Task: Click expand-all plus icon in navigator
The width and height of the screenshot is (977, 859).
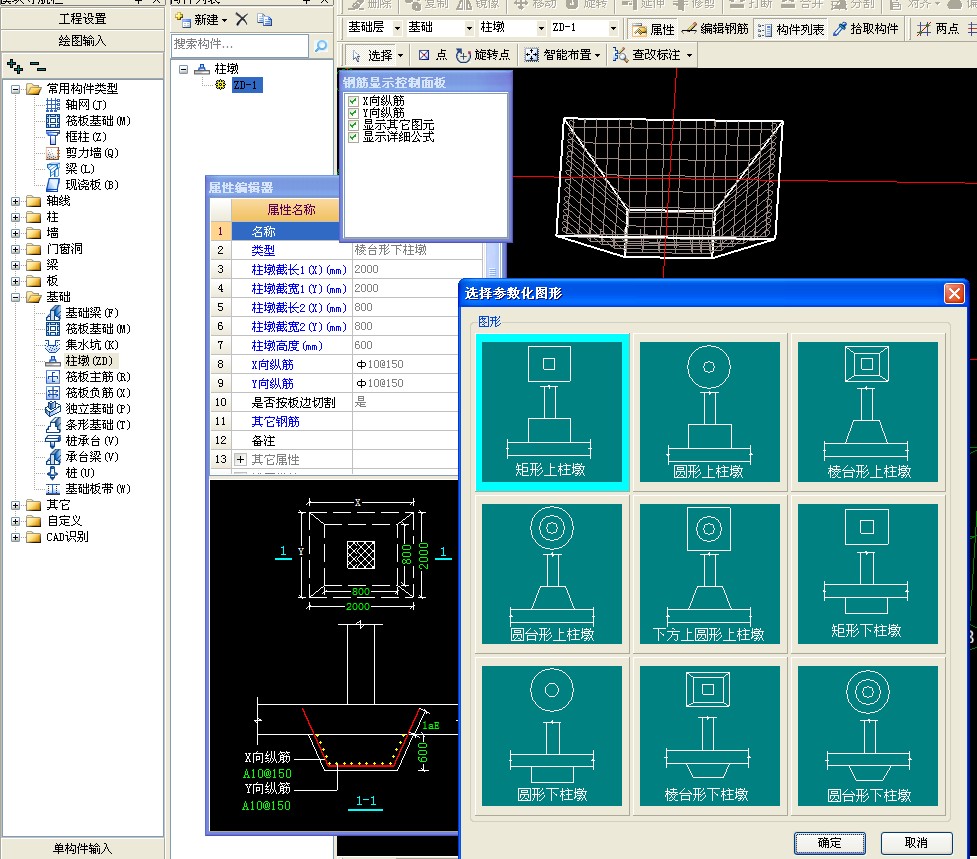Action: coord(15,65)
